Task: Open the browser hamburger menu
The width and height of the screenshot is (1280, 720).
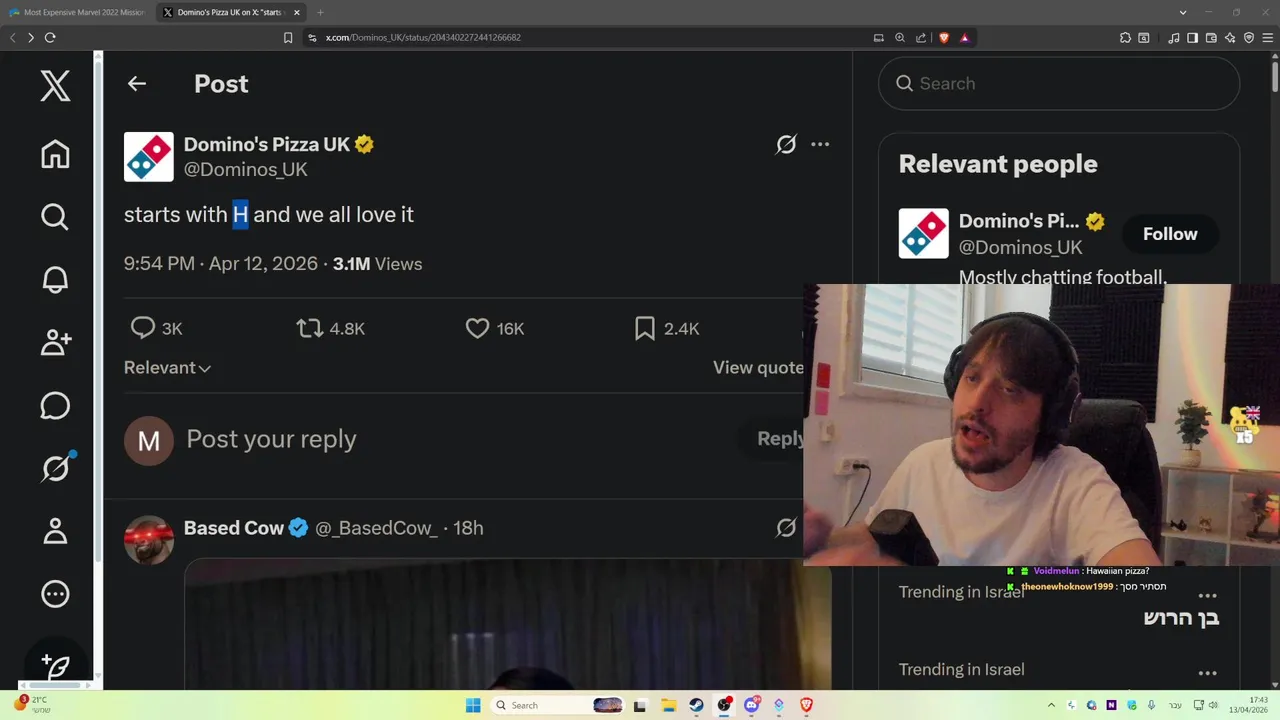Action: click(1267, 38)
